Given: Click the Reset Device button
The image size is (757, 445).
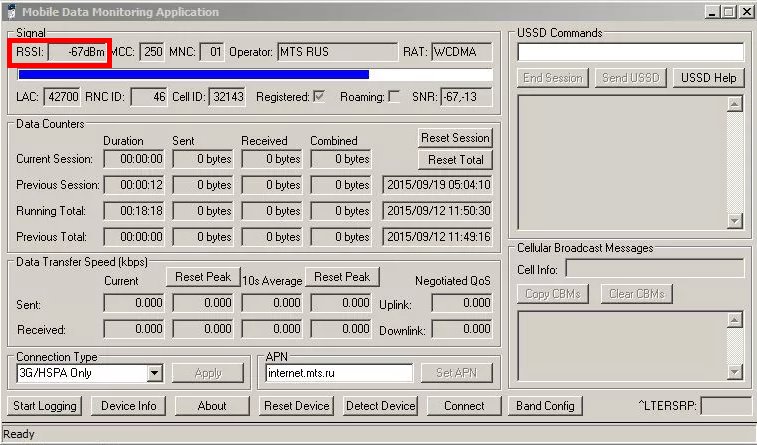Looking at the screenshot, I should [296, 406].
